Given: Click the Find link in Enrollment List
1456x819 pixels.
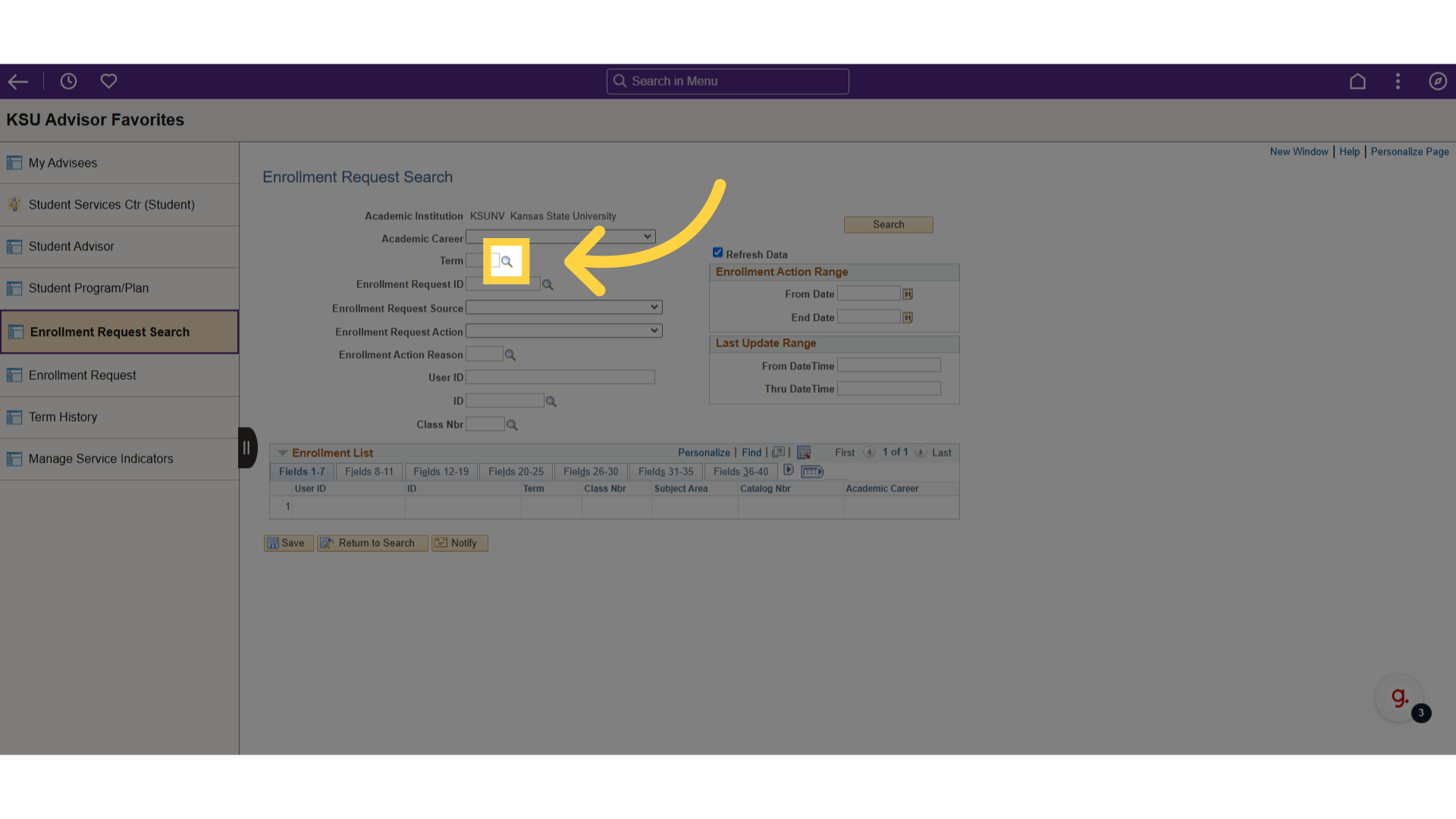Looking at the screenshot, I should [x=752, y=453].
